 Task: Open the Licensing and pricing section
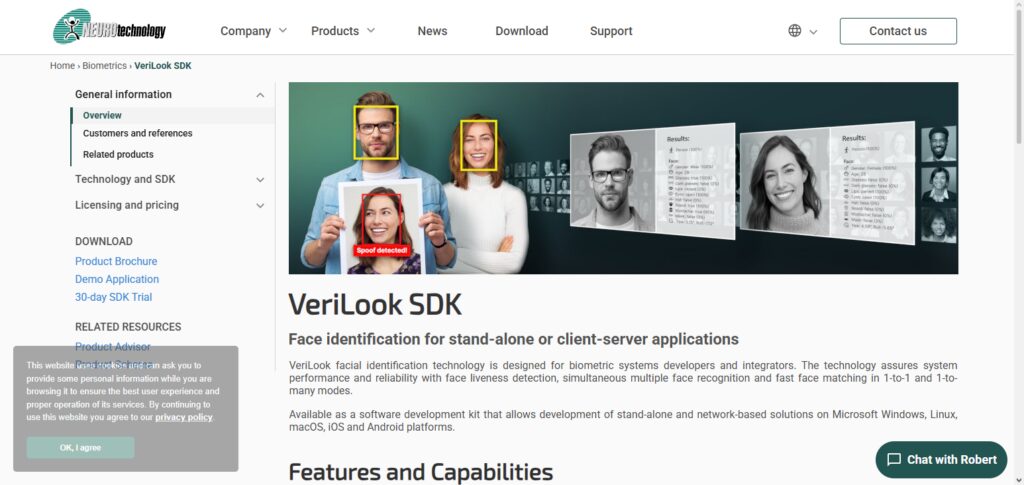click(127, 205)
